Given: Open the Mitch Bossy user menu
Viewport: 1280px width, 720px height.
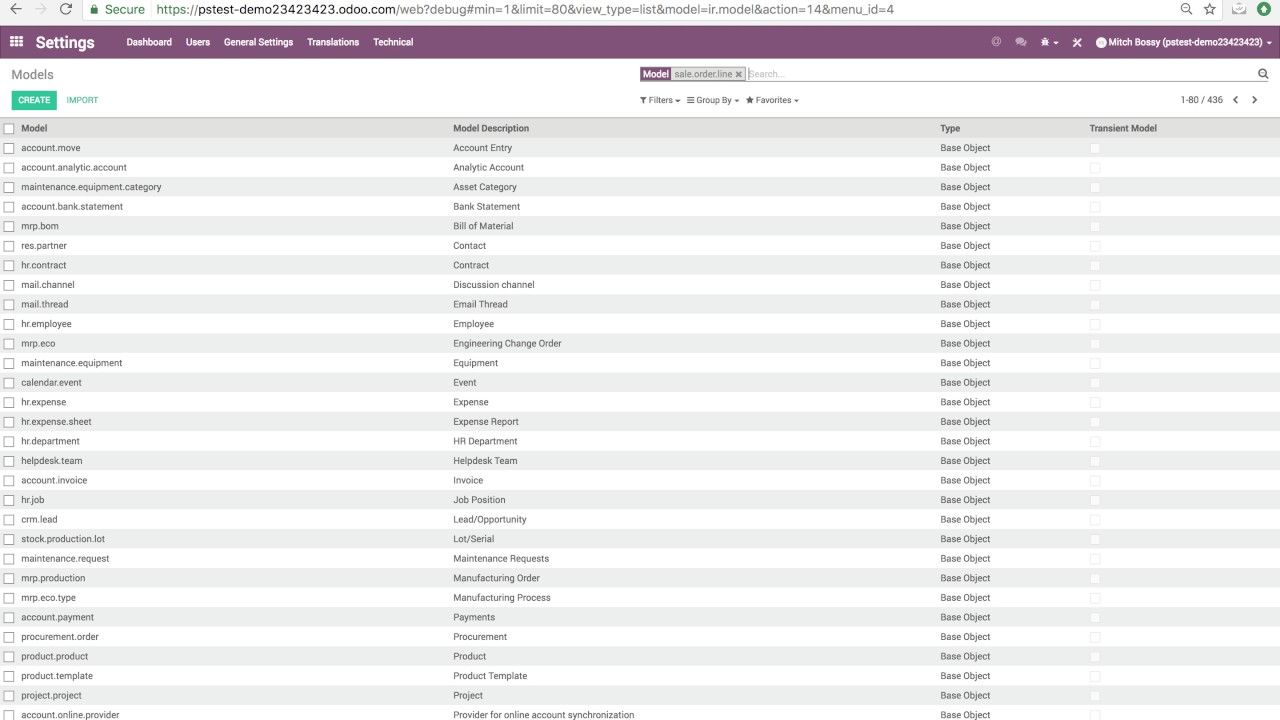Looking at the screenshot, I should (x=1184, y=42).
